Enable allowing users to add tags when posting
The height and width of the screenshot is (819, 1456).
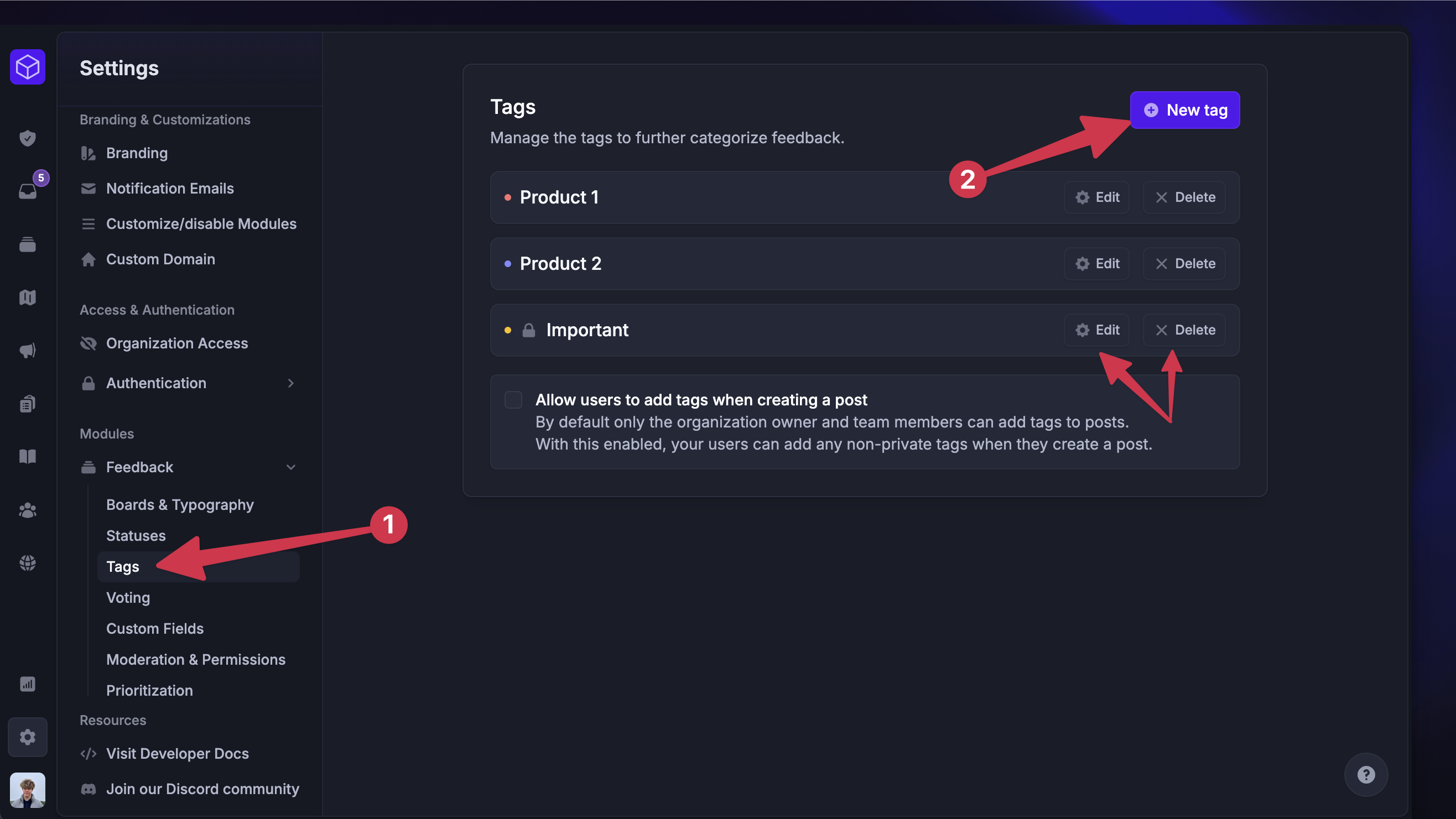coord(513,400)
